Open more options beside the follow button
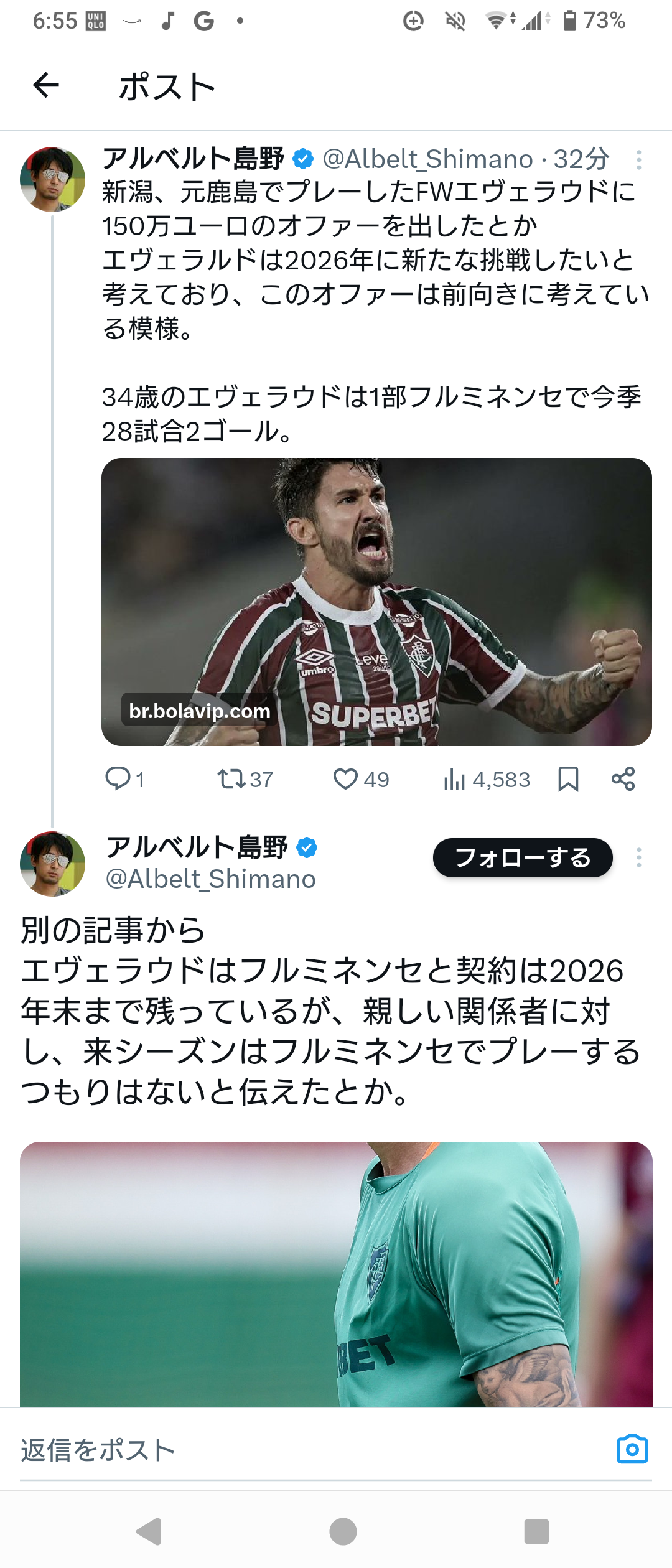 click(x=638, y=857)
